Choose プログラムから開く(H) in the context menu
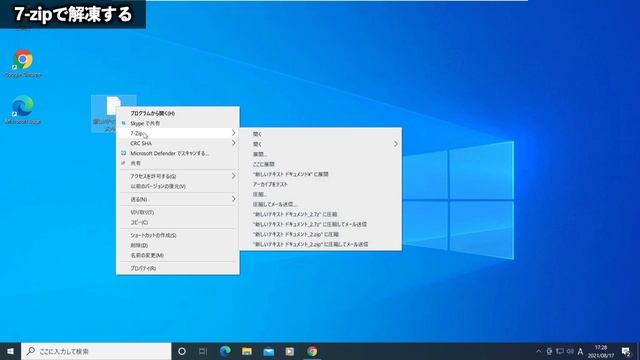Screen dimensions: 640x360 point(178,113)
